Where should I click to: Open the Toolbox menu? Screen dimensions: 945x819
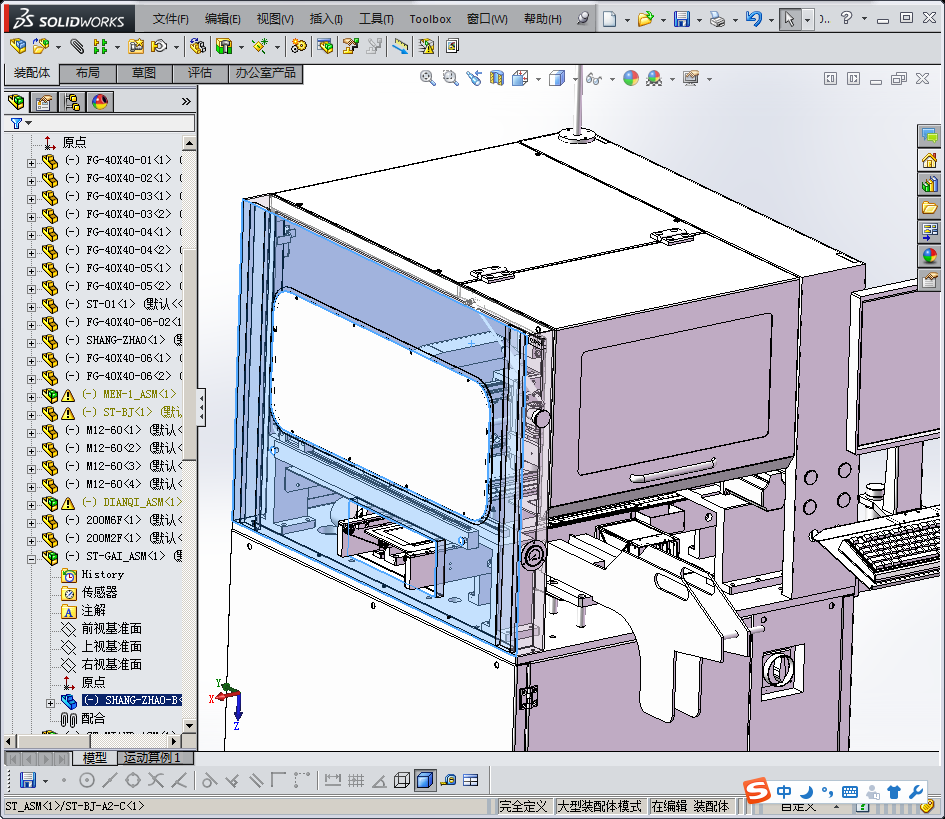(430, 19)
